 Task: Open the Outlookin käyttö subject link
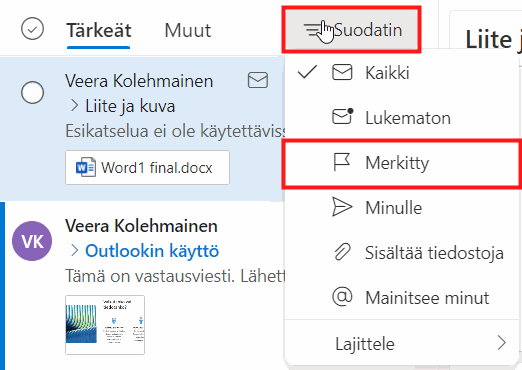(152, 251)
